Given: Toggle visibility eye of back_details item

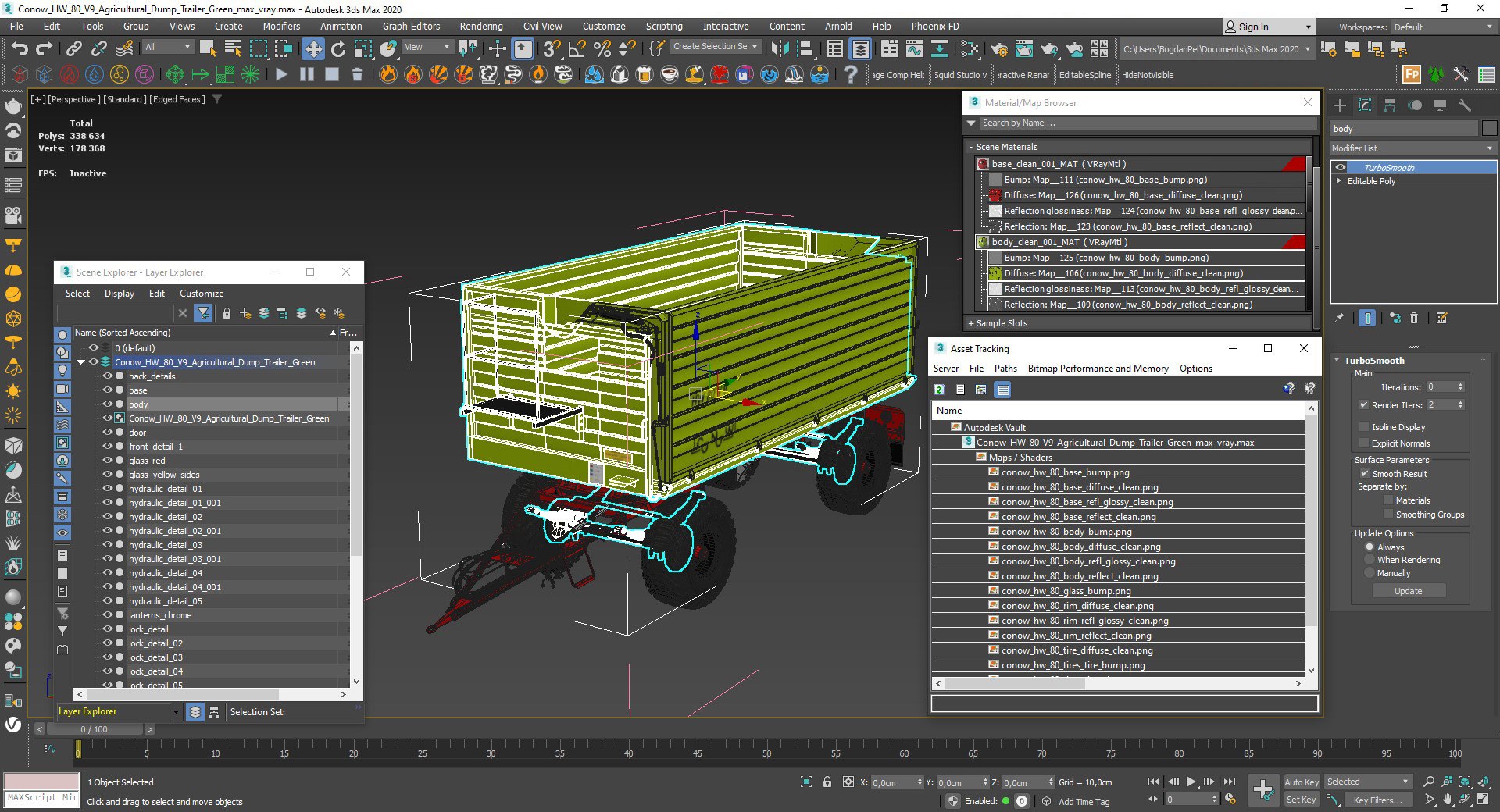Looking at the screenshot, I should 108,376.
